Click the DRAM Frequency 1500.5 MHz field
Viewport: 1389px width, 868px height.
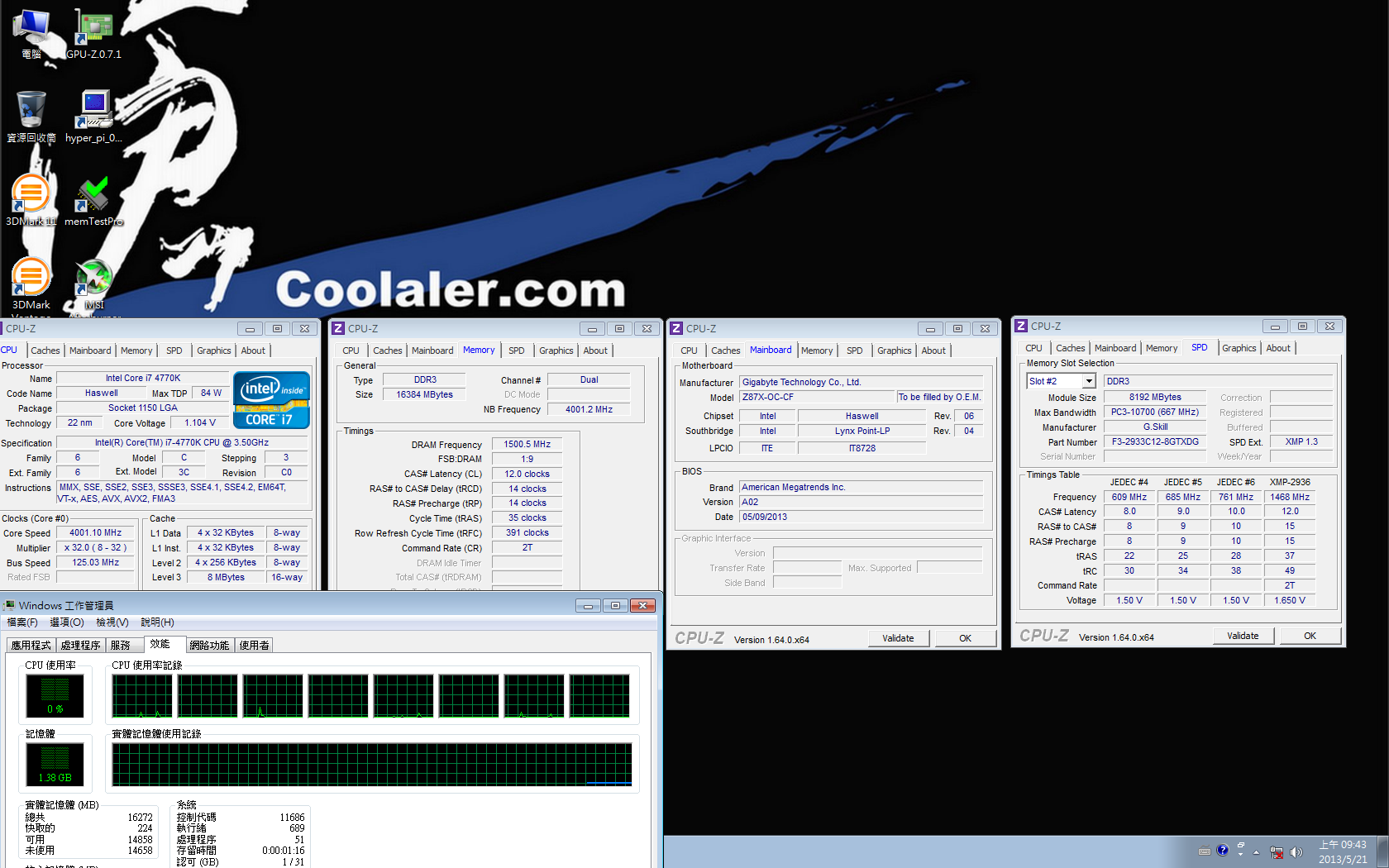coord(527,444)
